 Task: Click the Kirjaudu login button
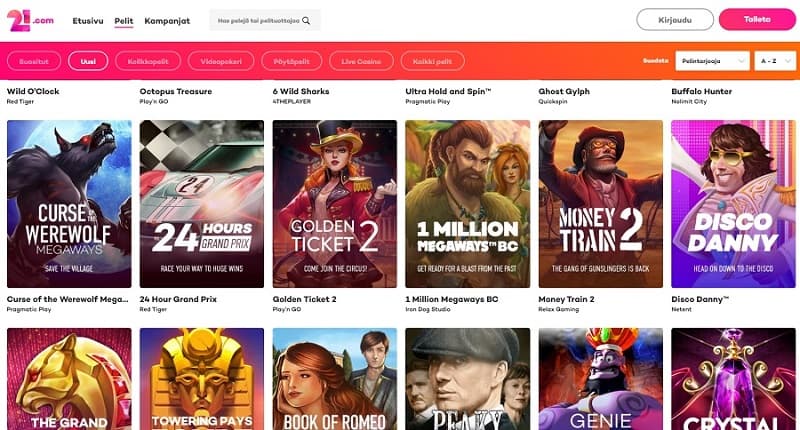tap(675, 20)
